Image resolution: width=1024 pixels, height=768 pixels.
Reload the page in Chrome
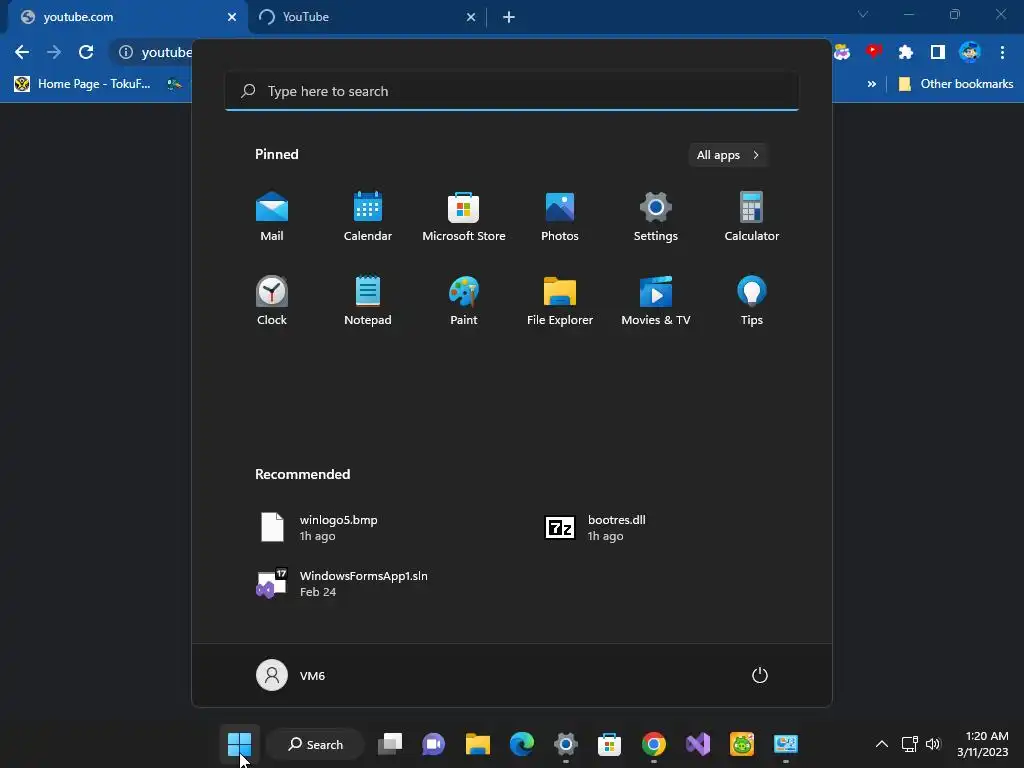click(86, 52)
